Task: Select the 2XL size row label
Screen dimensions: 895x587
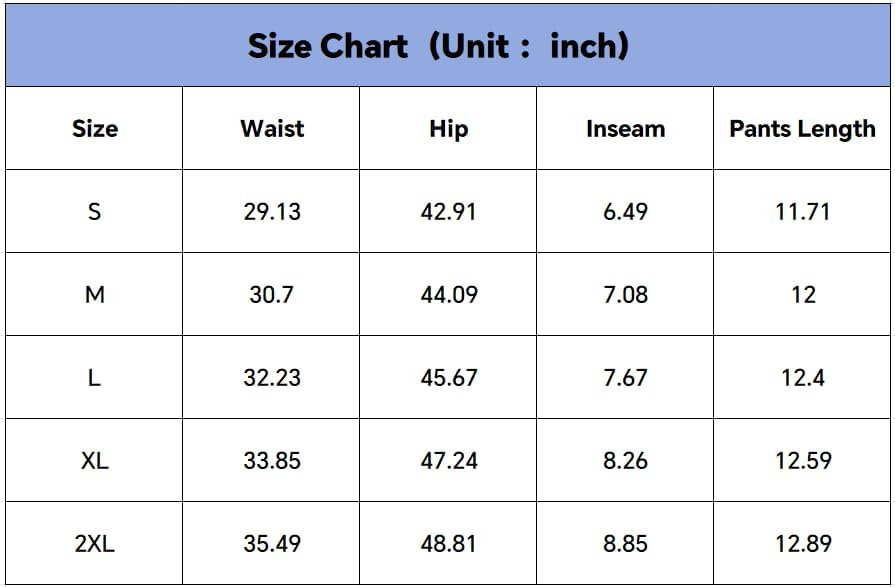Action: coord(95,543)
